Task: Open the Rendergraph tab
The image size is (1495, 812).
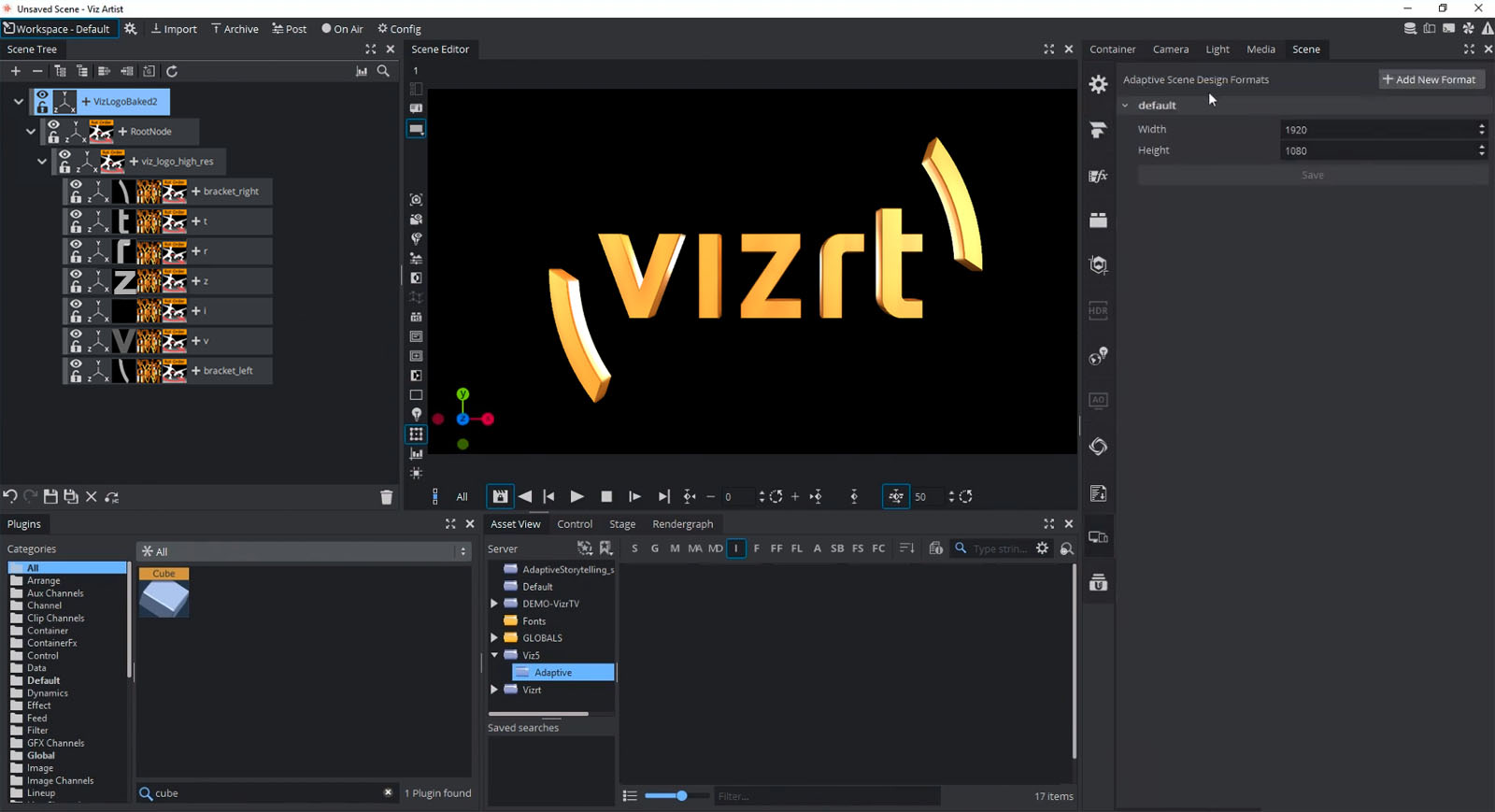Action: pyautogui.click(x=682, y=524)
